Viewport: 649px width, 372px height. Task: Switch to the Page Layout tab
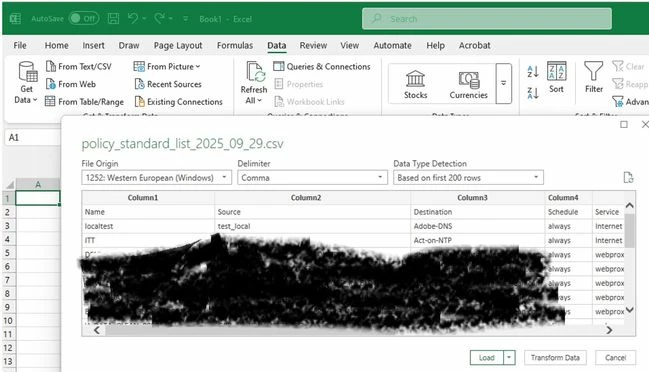coord(178,46)
